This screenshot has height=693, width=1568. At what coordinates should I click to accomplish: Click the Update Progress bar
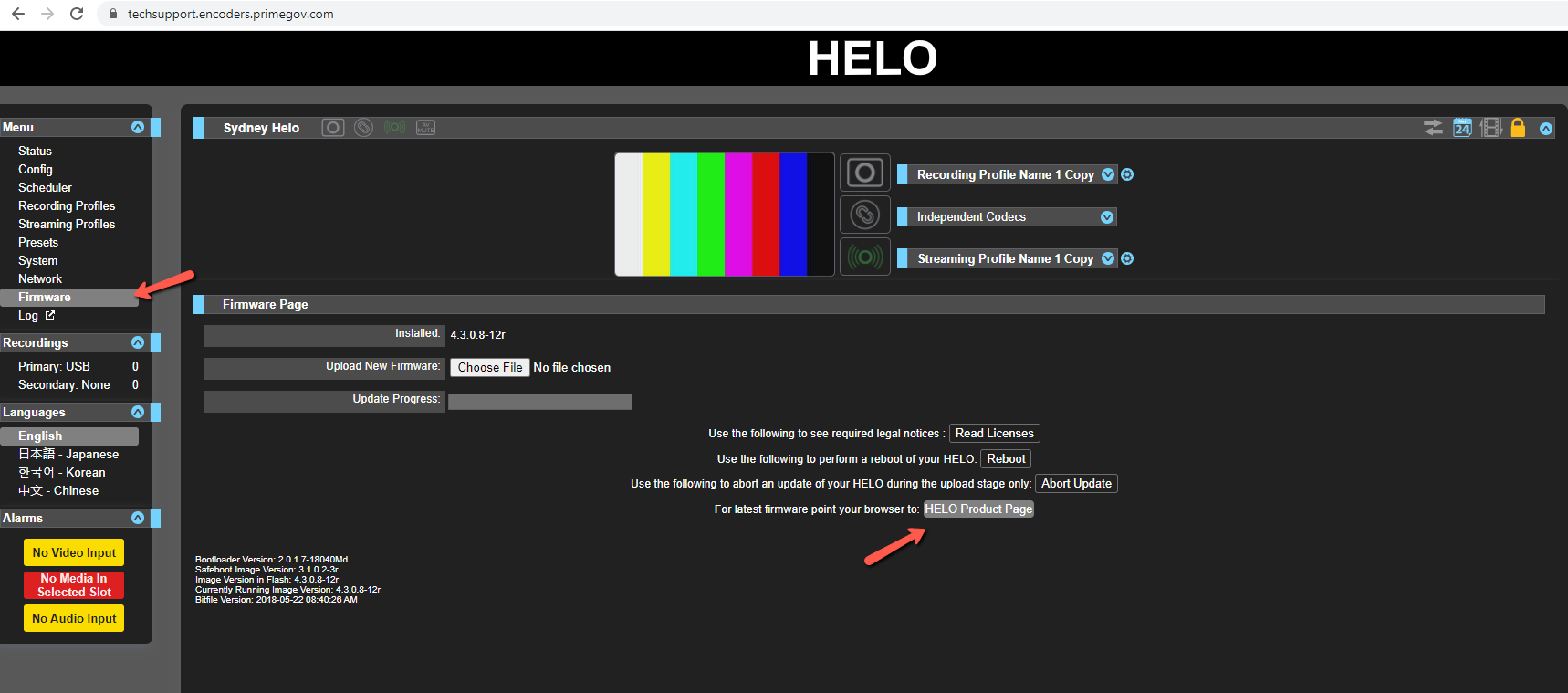(x=540, y=402)
